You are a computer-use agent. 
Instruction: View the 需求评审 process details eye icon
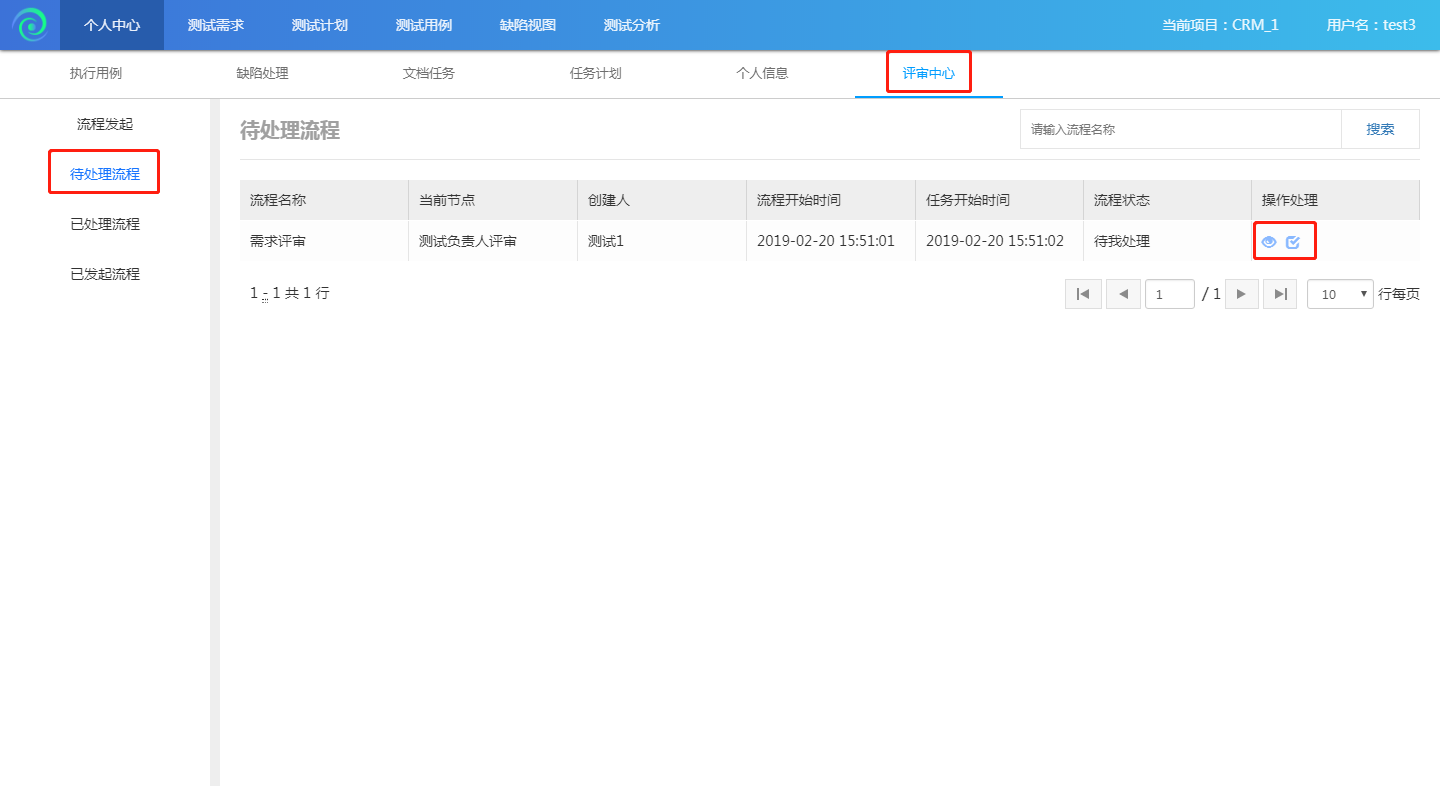1269,242
